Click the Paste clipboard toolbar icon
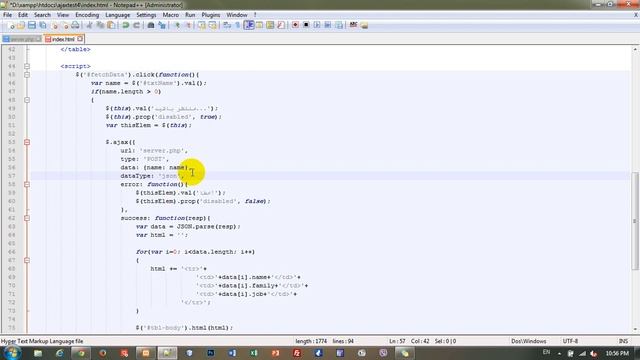Viewport: 640px width, 360px height. [111, 25]
